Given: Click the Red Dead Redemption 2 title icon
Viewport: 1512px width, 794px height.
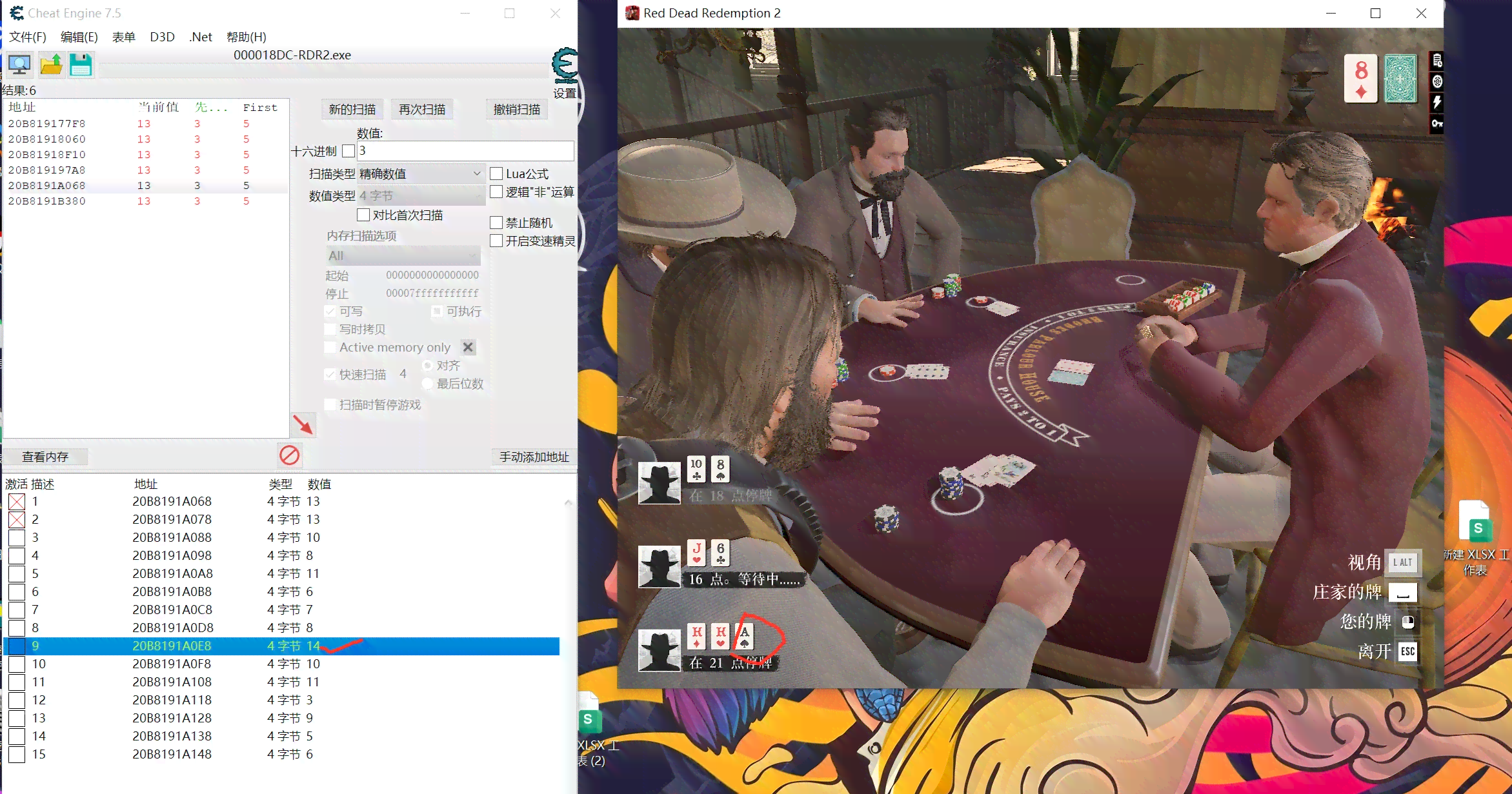Looking at the screenshot, I should pos(632,13).
